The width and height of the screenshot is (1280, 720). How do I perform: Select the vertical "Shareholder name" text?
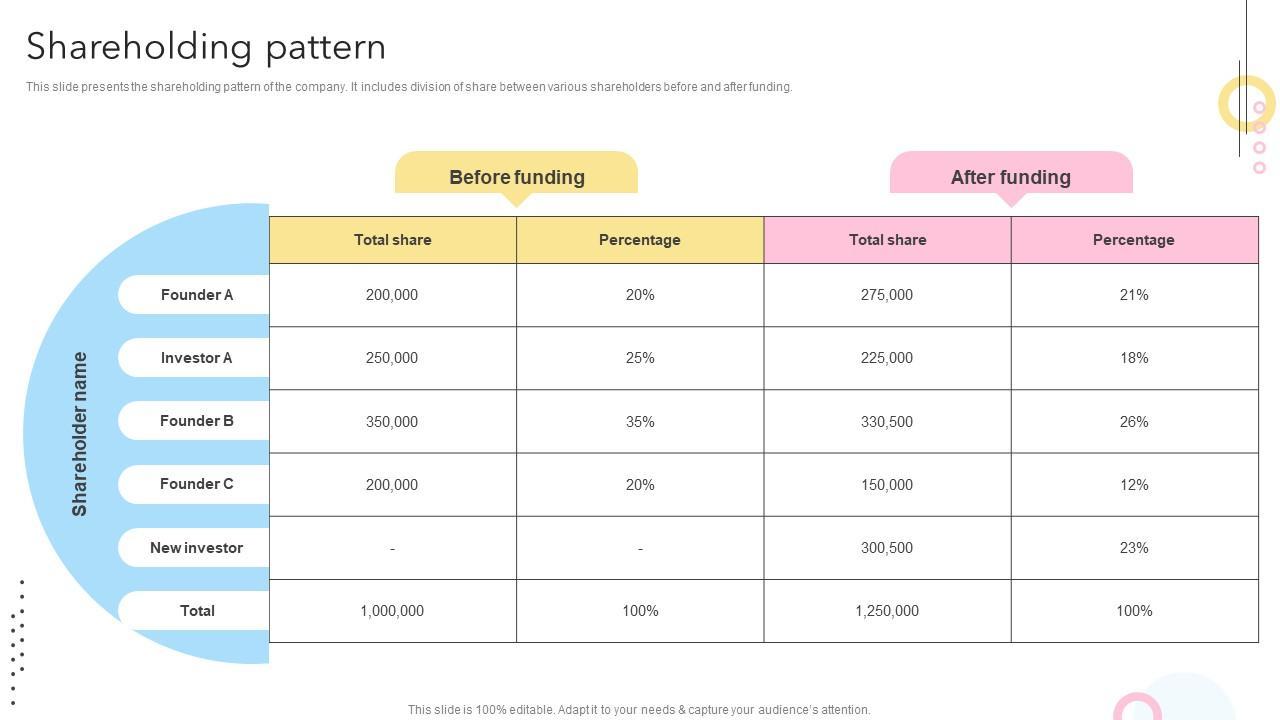(80, 434)
